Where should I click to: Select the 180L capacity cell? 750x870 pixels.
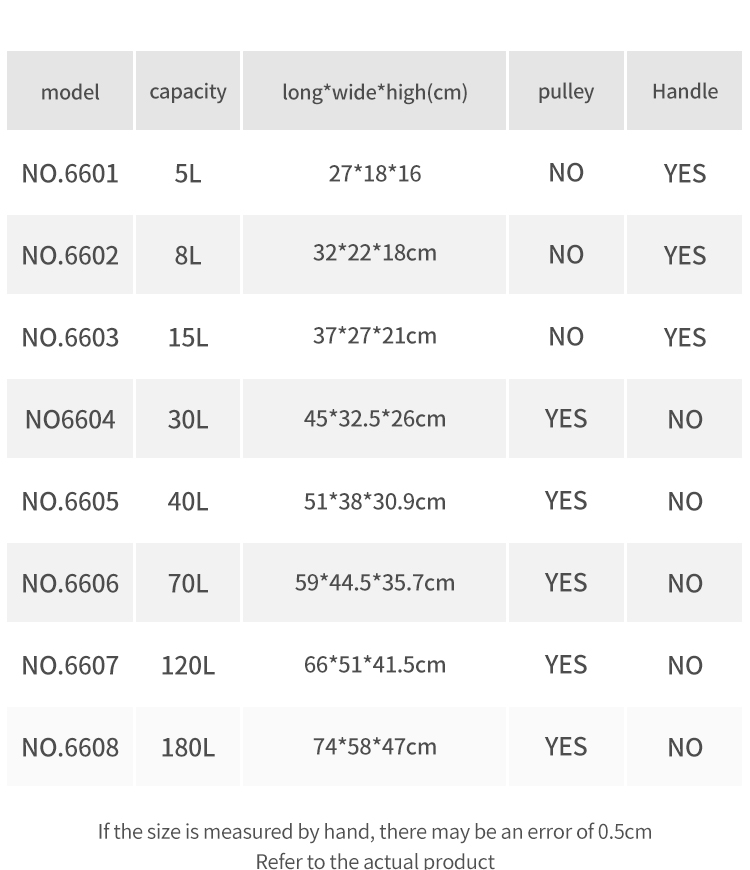click(188, 747)
